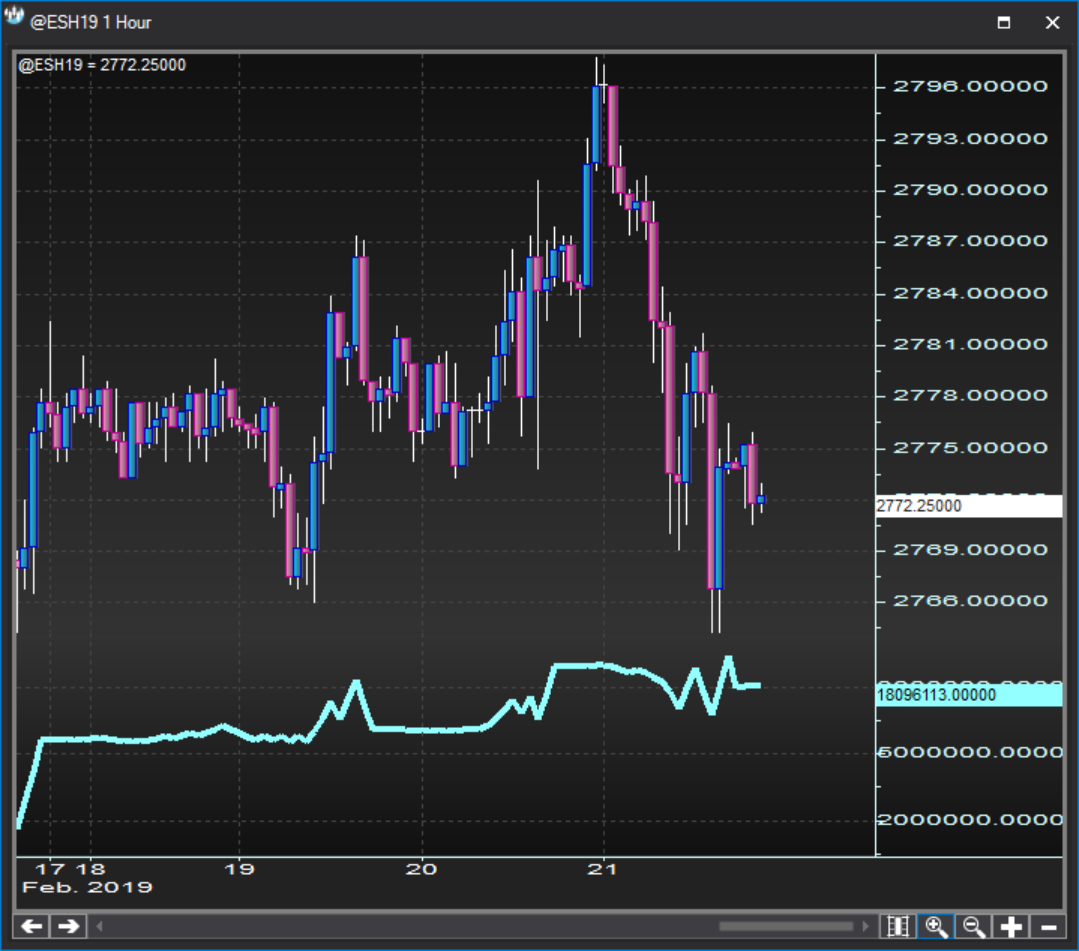The image size is (1079, 951).
Task: Click date label 17 on time axis
Action: 50,869
